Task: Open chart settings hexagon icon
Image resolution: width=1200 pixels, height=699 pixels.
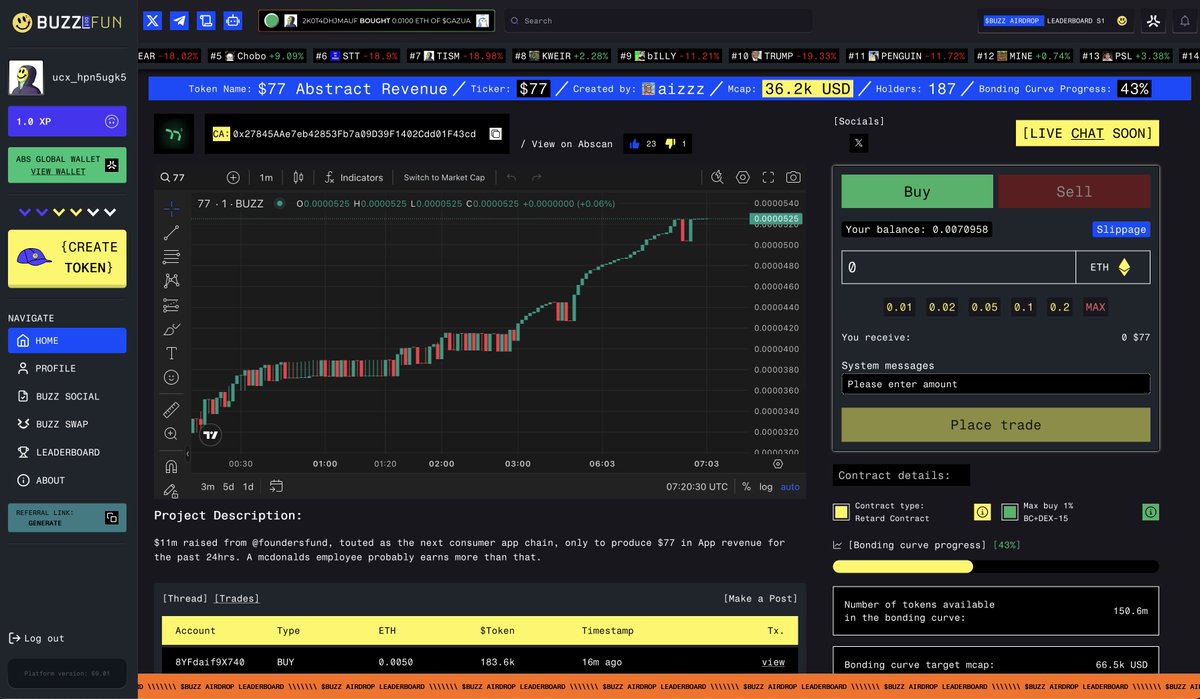Action: pos(743,177)
